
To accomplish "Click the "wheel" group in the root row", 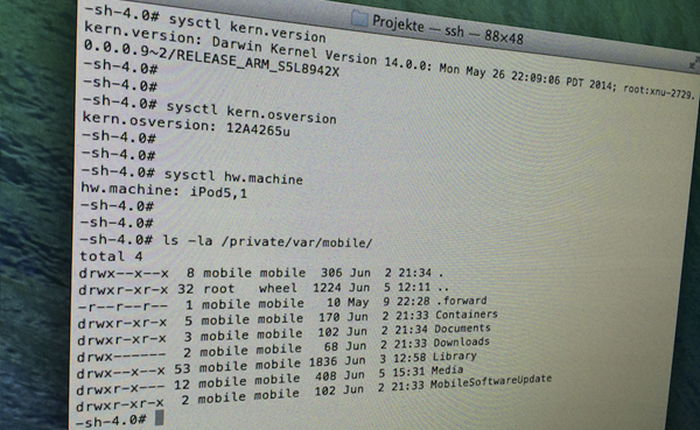I will click(x=278, y=288).
